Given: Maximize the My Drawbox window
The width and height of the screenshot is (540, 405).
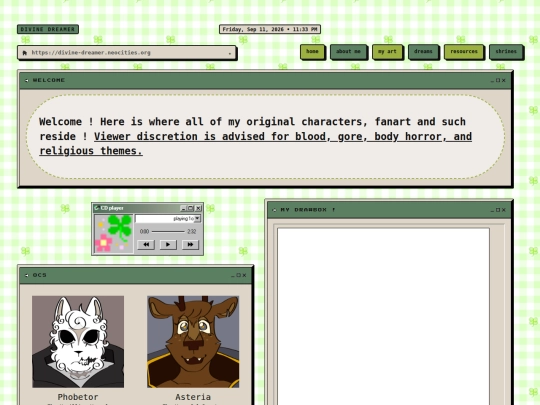Looking at the screenshot, I should (498, 210).
